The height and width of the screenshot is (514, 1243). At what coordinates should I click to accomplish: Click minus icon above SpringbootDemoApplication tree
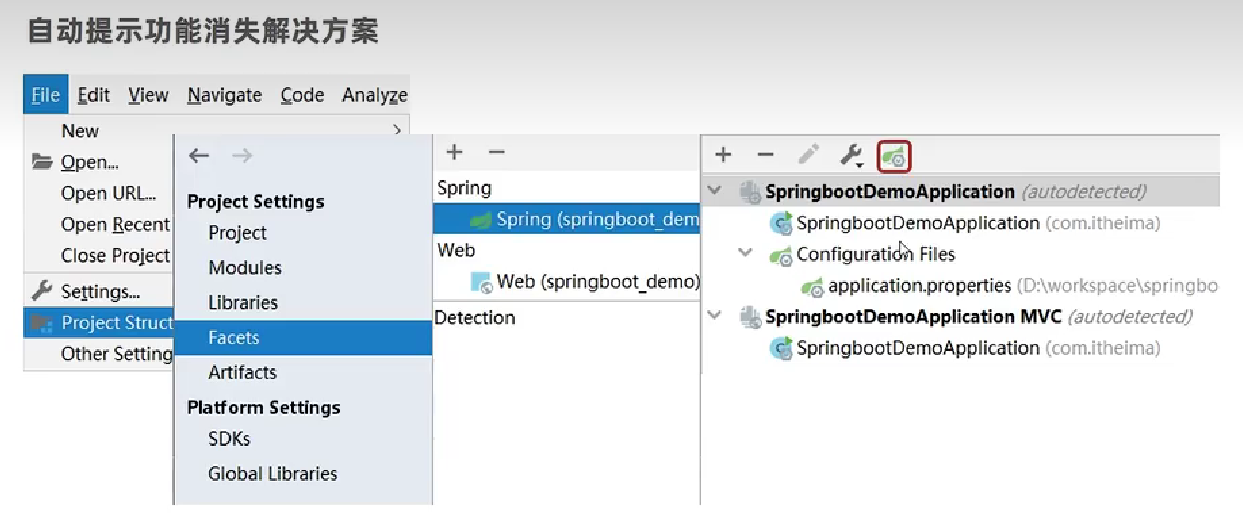[765, 155]
